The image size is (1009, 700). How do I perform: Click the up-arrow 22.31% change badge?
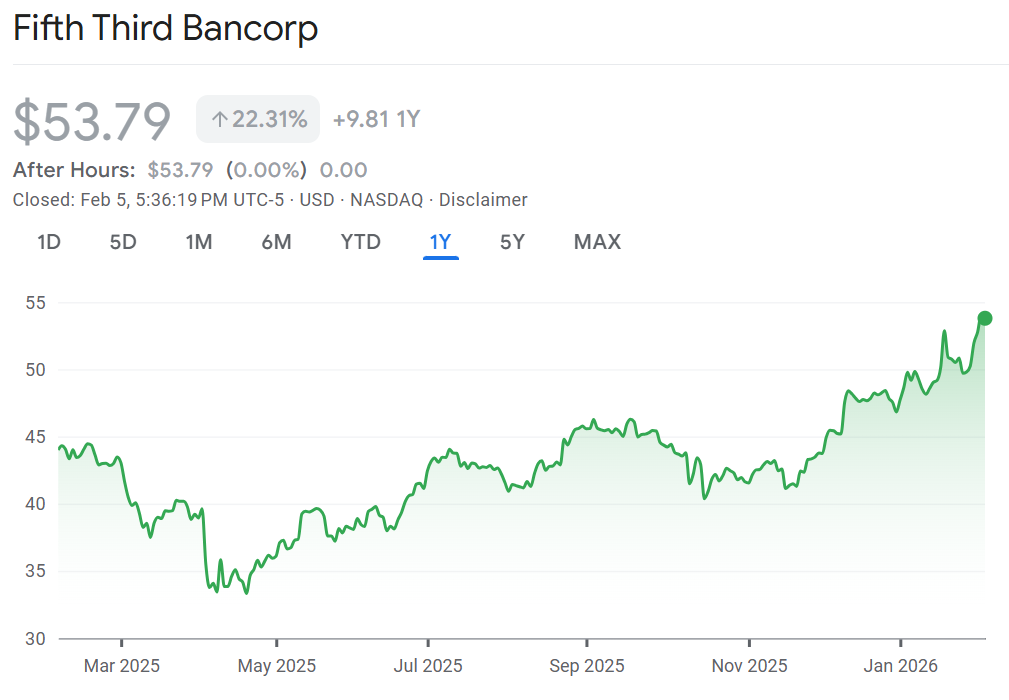tap(258, 120)
